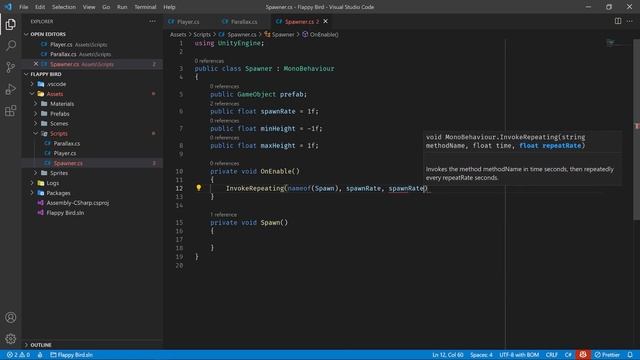Split the editor to the right
This screenshot has width=640, height=360.
point(618,21)
